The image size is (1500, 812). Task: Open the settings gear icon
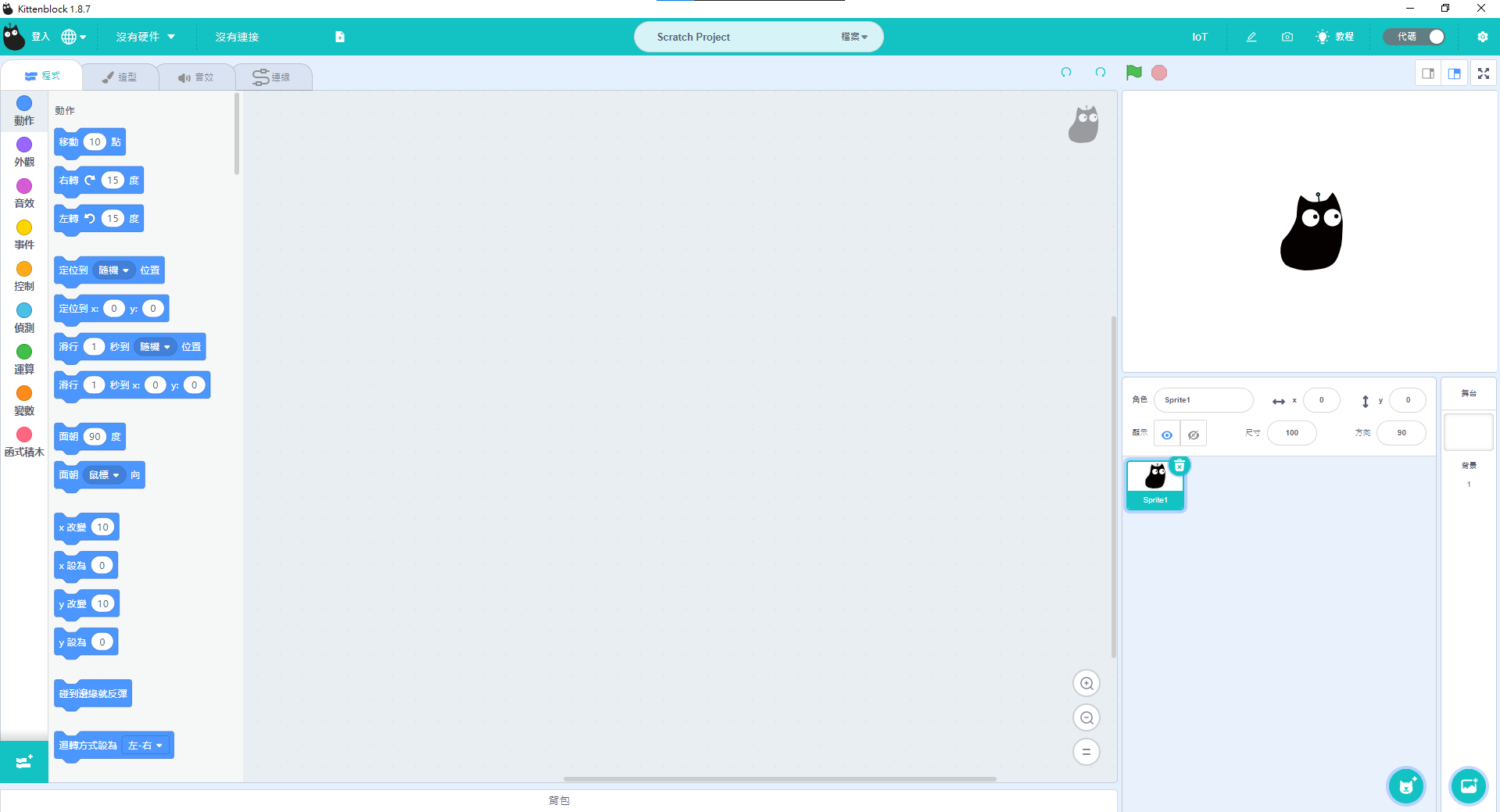tap(1482, 37)
